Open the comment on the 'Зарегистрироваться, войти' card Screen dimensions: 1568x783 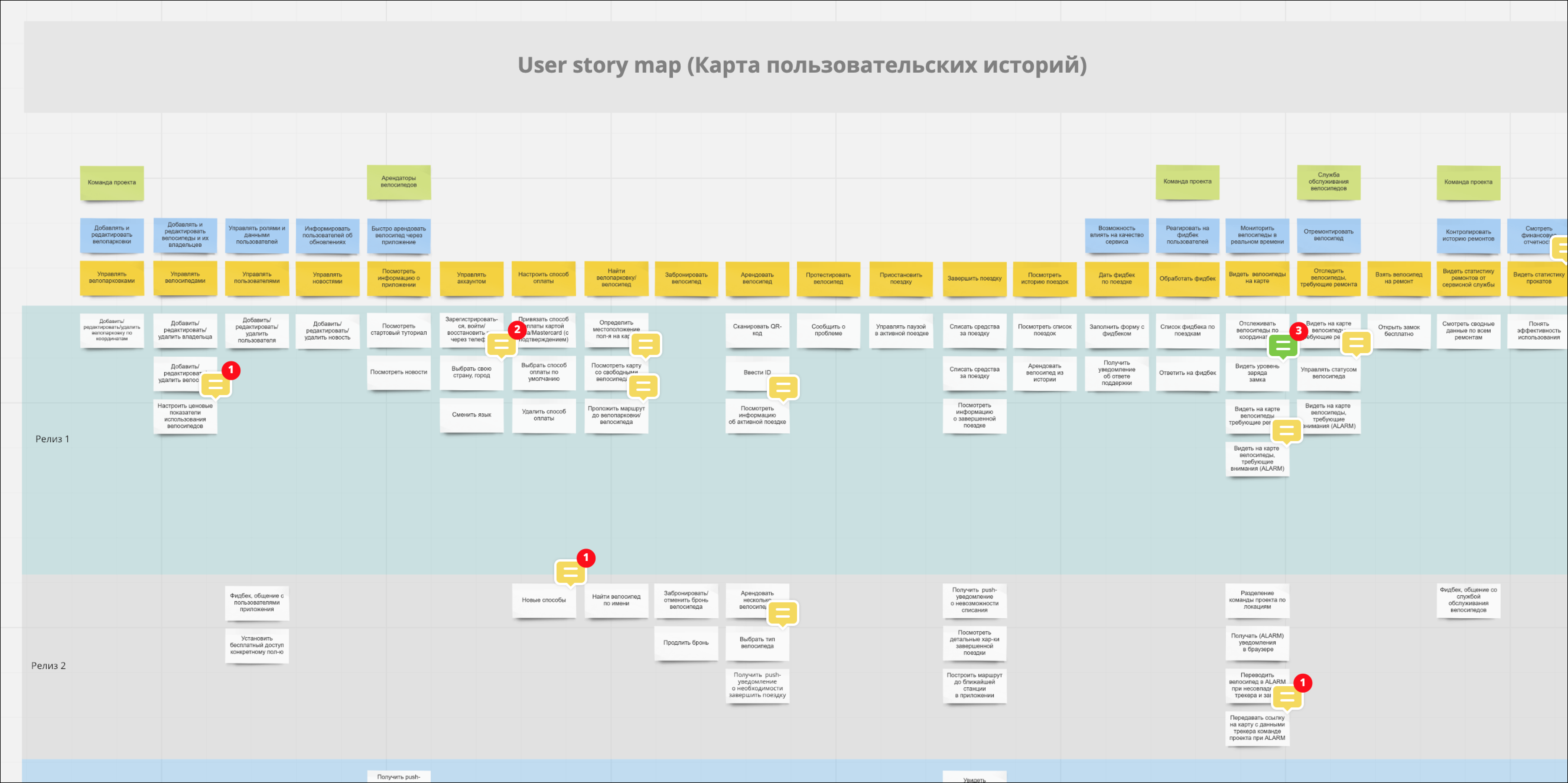[502, 345]
